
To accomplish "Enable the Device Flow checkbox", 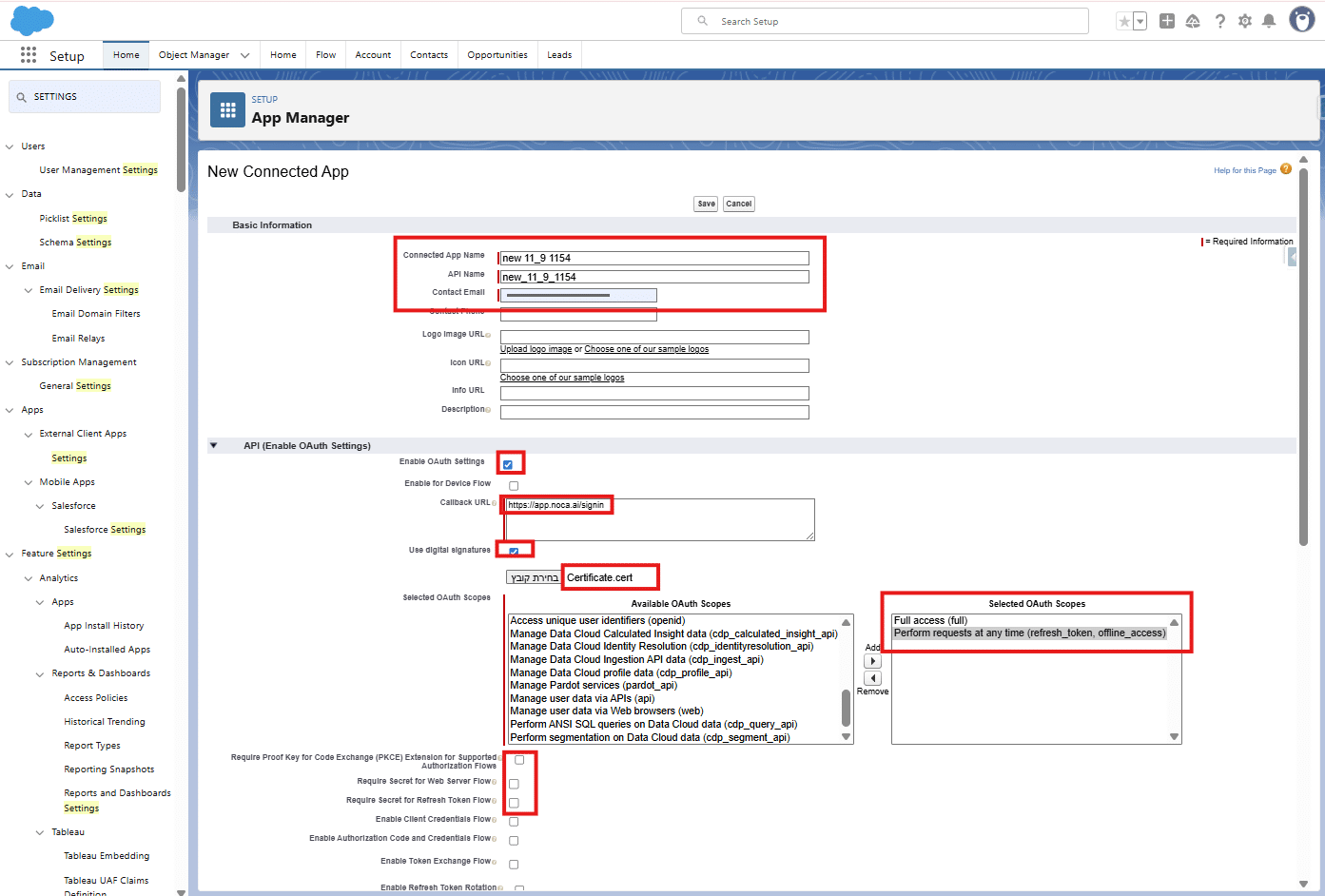I will pyautogui.click(x=514, y=485).
